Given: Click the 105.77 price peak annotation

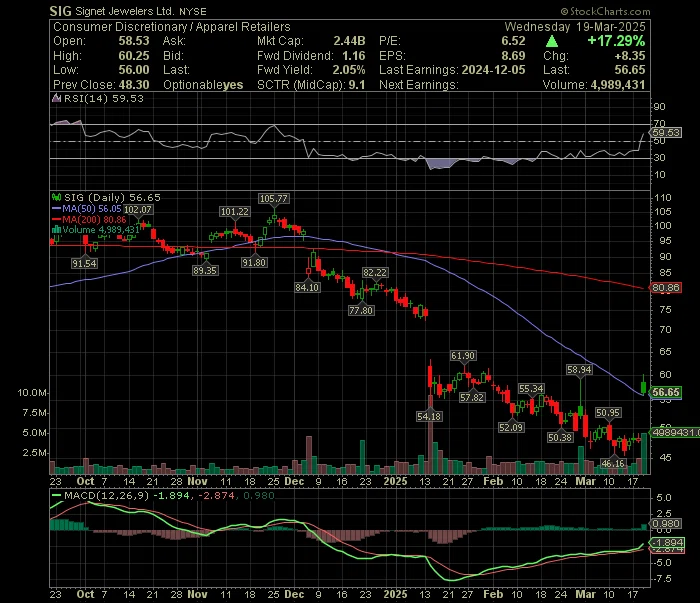Looking at the screenshot, I should (274, 199).
